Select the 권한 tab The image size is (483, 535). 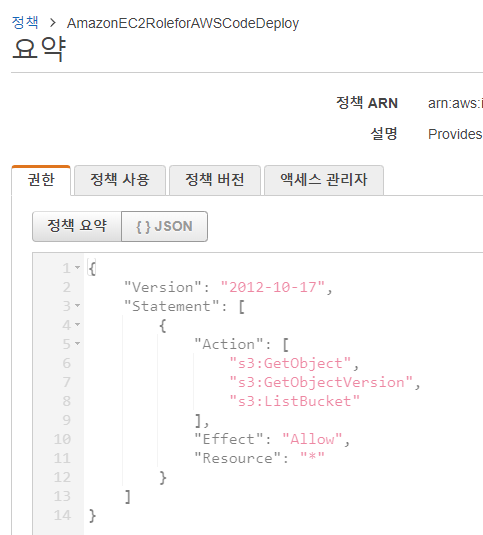41,180
